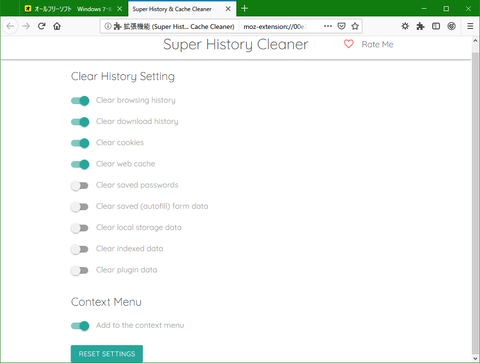Screen dimensions: 480x363
Task: Enable Clear indexed data switch
Action: coord(79,249)
